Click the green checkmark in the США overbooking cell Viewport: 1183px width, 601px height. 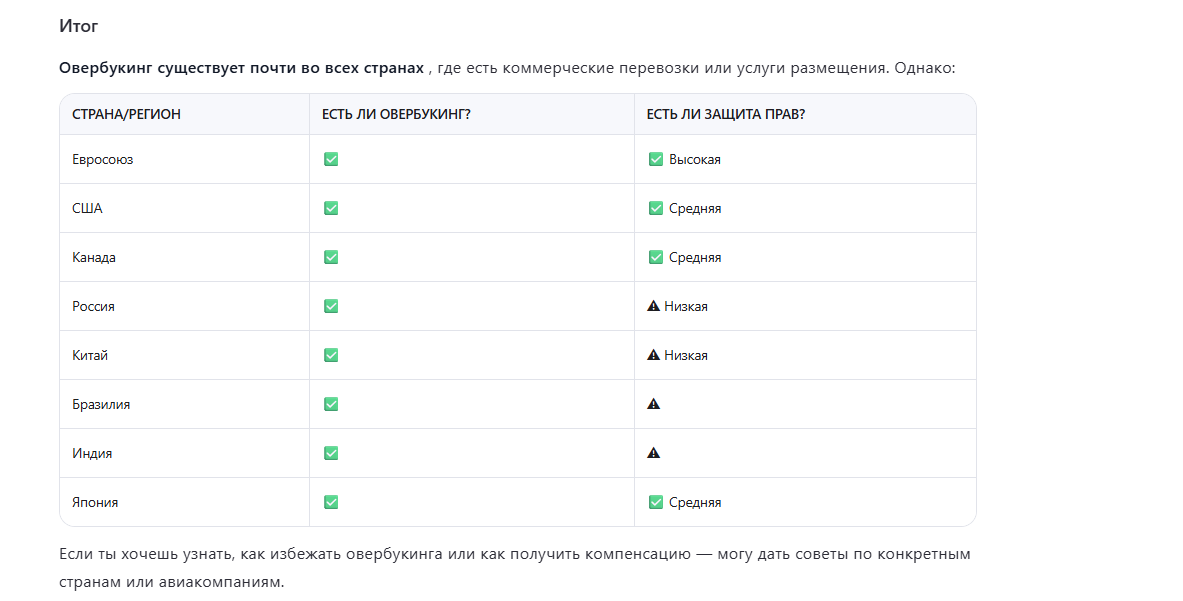[x=331, y=208]
